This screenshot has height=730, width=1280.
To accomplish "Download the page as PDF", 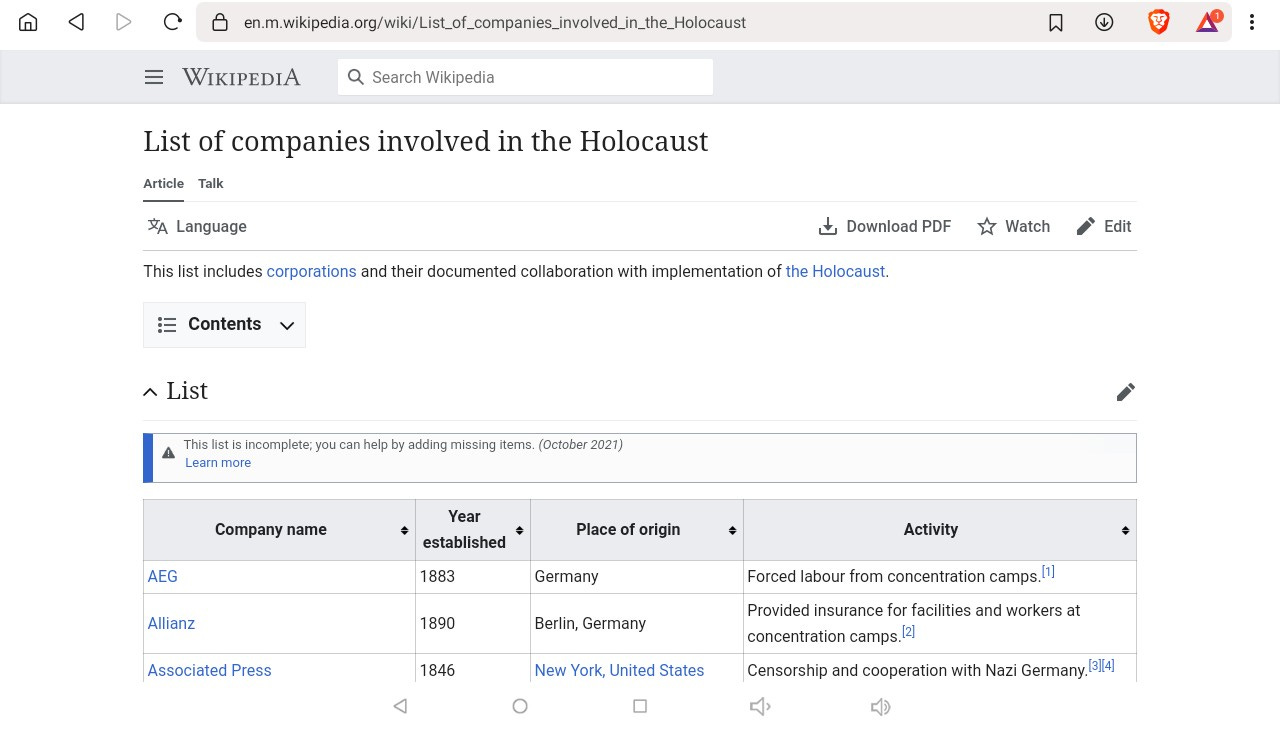I will tap(885, 226).
